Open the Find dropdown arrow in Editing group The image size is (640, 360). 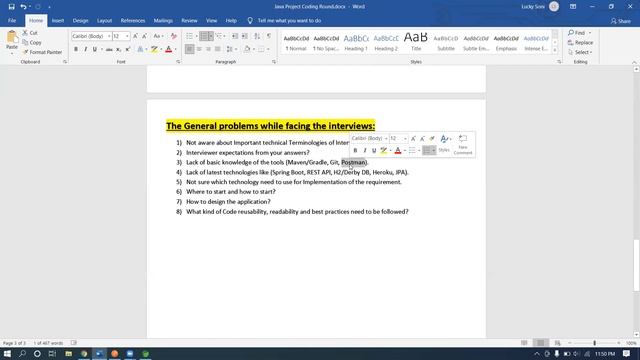(590, 33)
